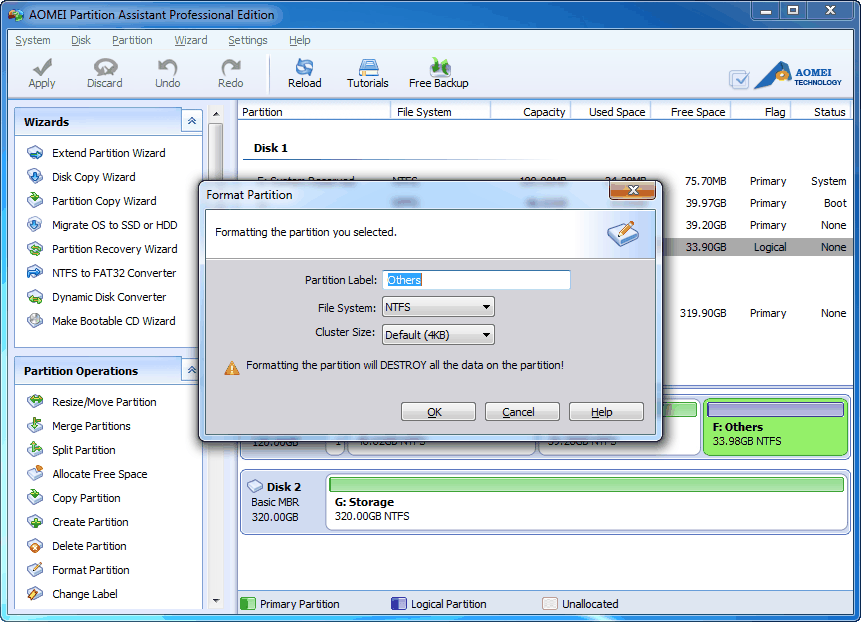Viewport: 861px width, 622px height.
Task: Launch Free Backup from the toolbar
Action: (438, 71)
